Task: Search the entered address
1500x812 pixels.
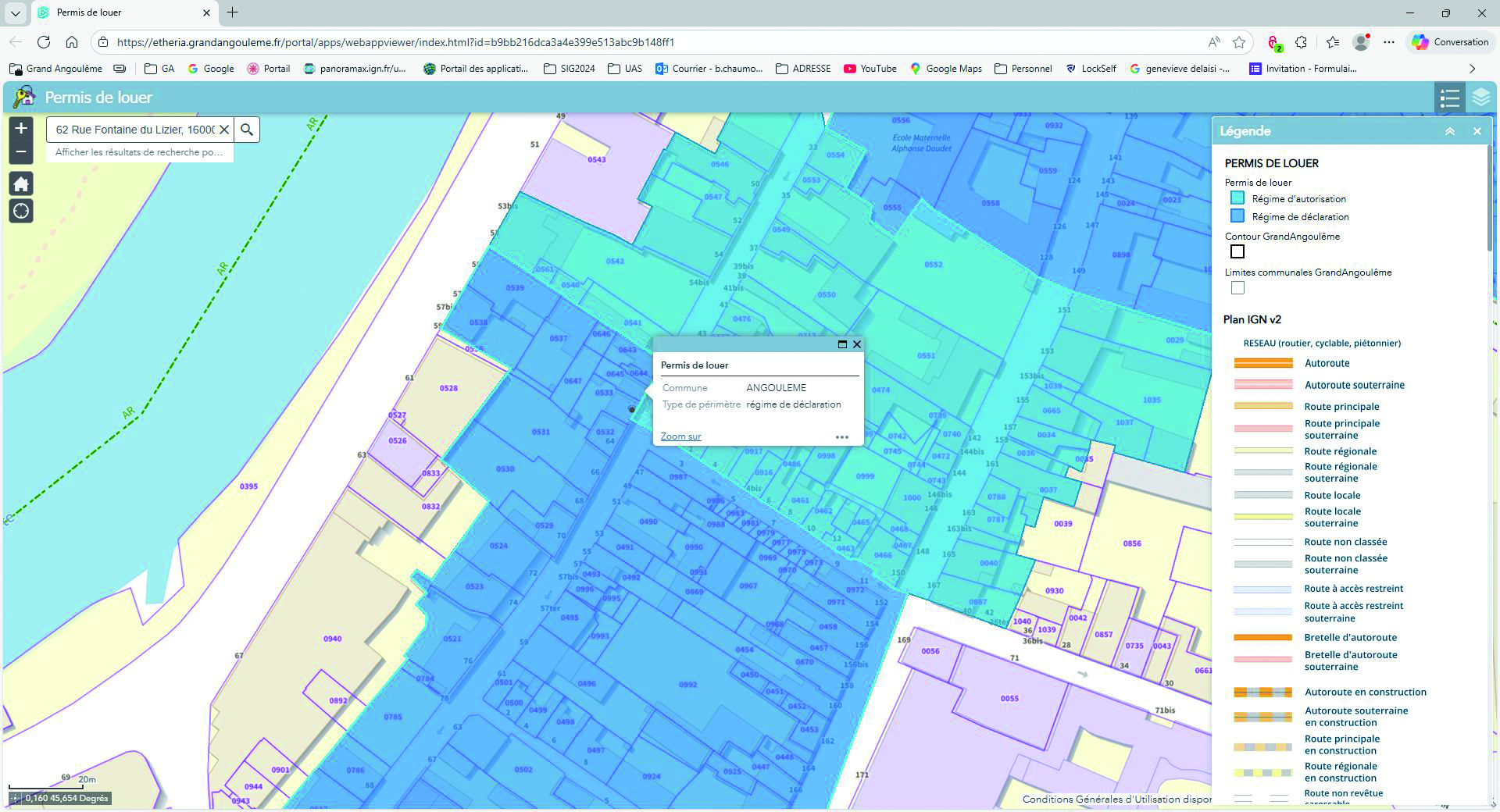Action: [x=247, y=130]
